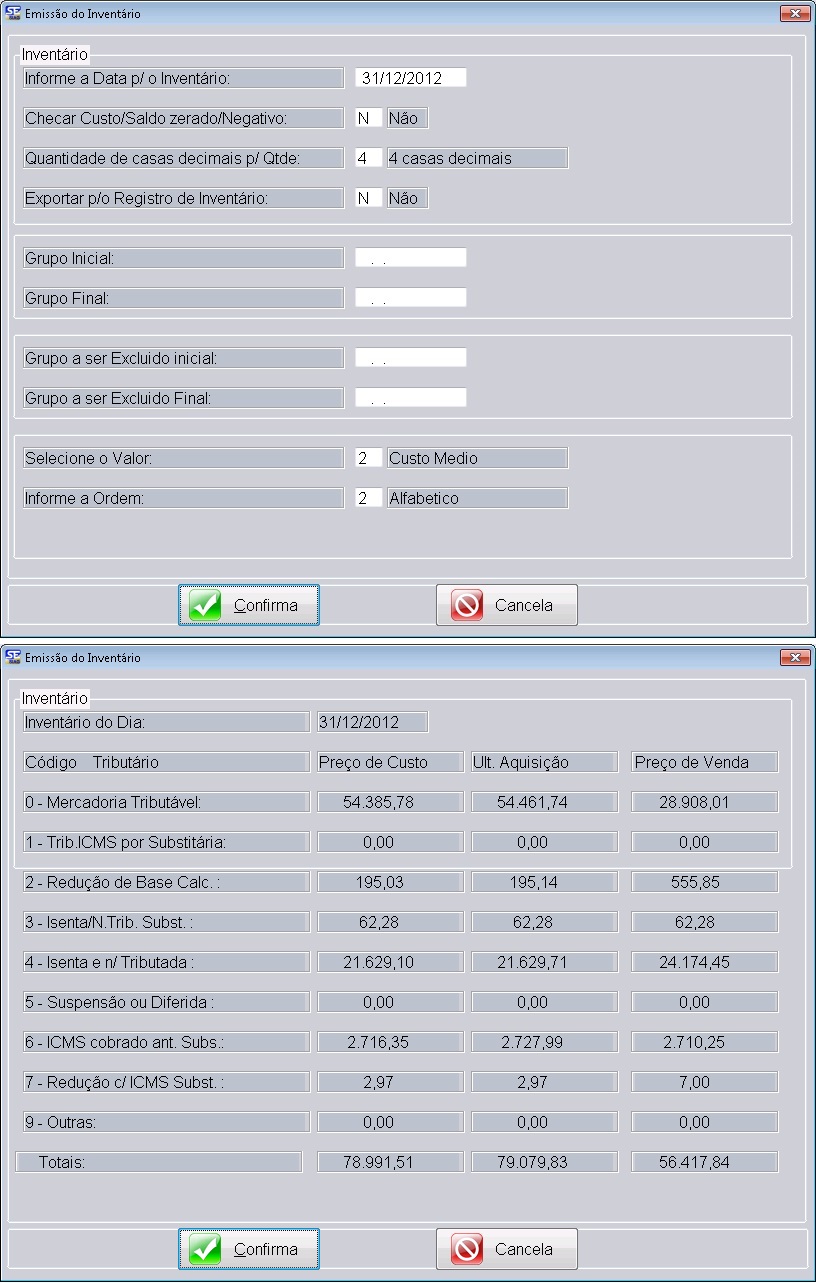This screenshot has height=1283, width=816.
Task: Focus the Grupo a ser Excluido Final field
Action: click(x=410, y=398)
